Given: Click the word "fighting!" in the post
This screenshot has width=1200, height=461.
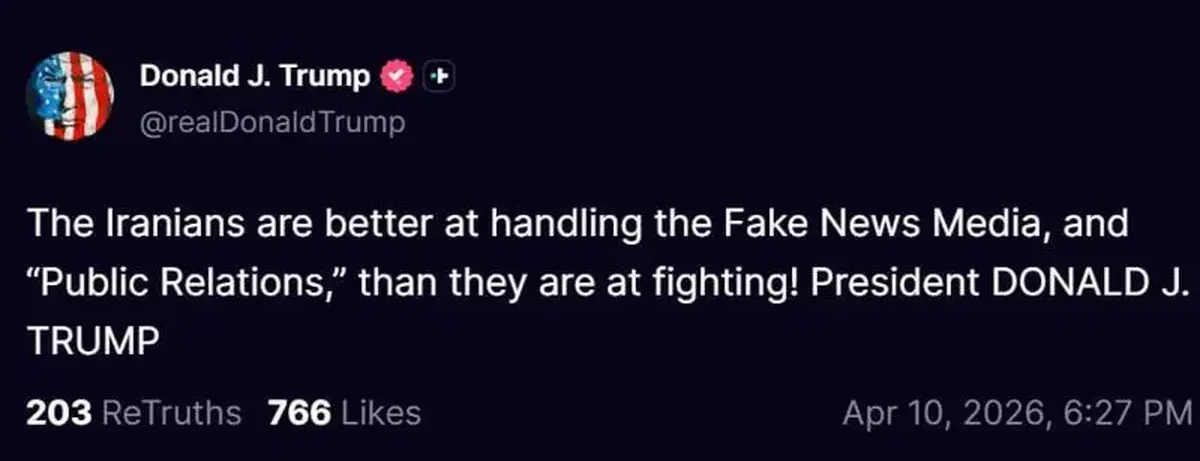Looking at the screenshot, I should click(697, 284).
